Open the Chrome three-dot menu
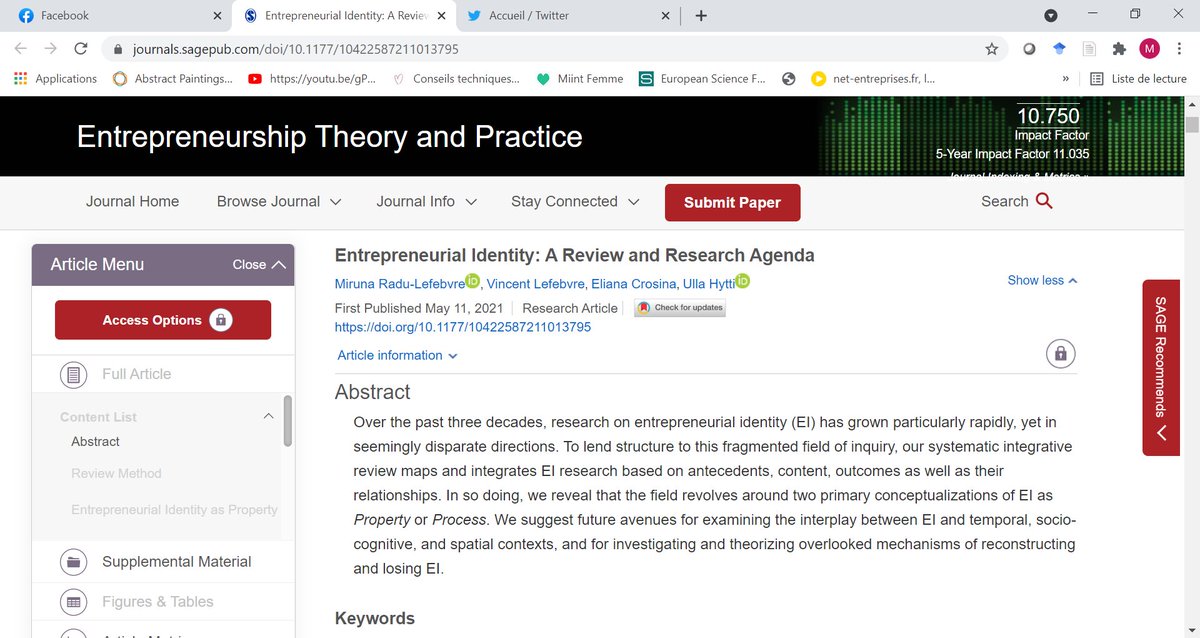Screen dimensions: 1200x638 tap(1179, 48)
